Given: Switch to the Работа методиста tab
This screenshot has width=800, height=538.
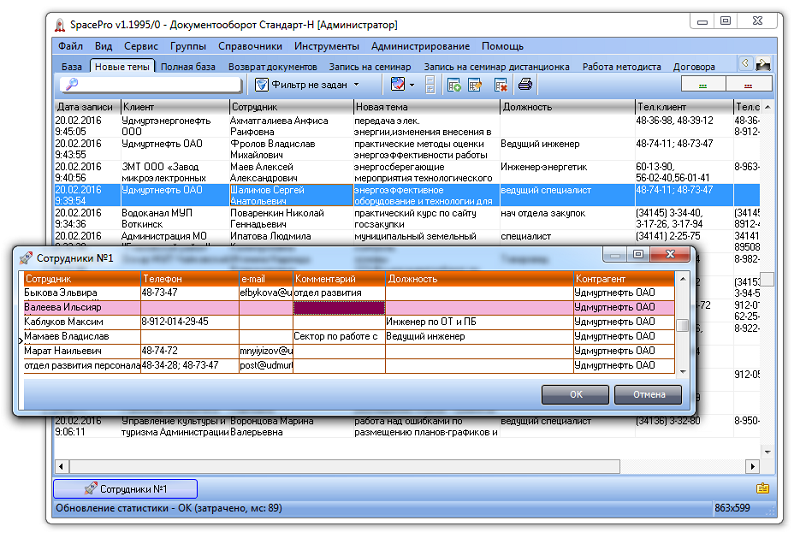Looking at the screenshot, I should [x=621, y=67].
